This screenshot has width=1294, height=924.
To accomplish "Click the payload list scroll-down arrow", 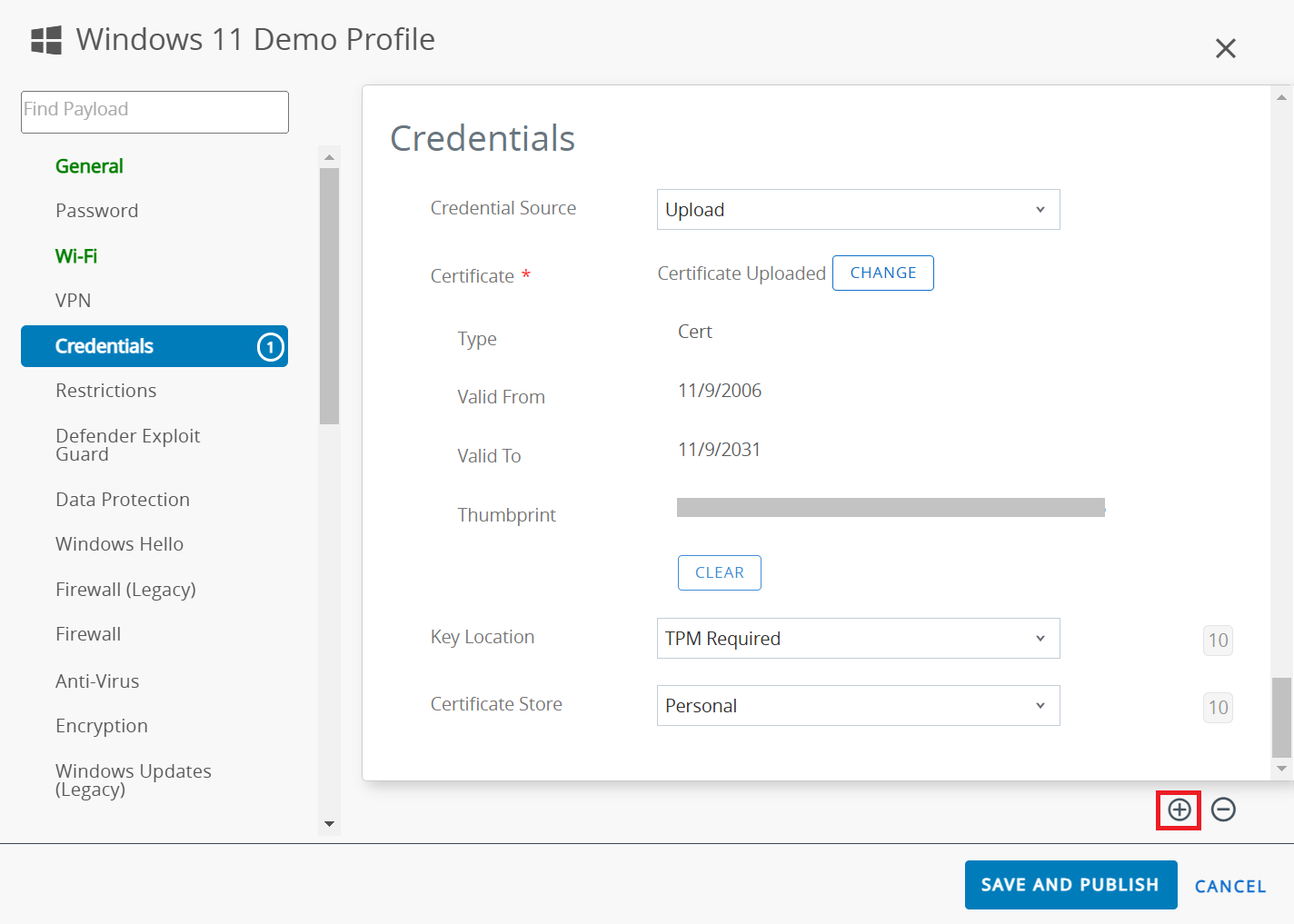I will 329,824.
